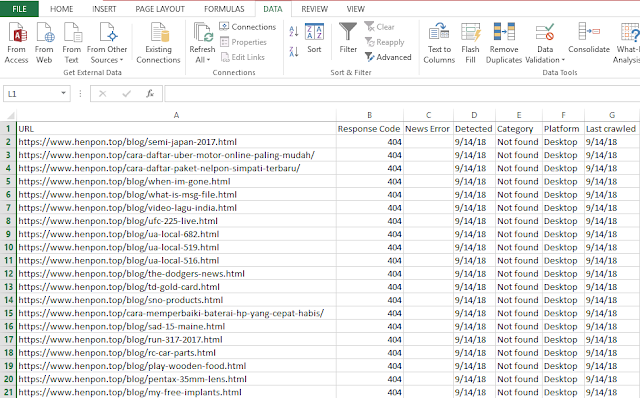Click the Refresh All icon
Viewport: 640px width, 398px height.
coord(203,33)
